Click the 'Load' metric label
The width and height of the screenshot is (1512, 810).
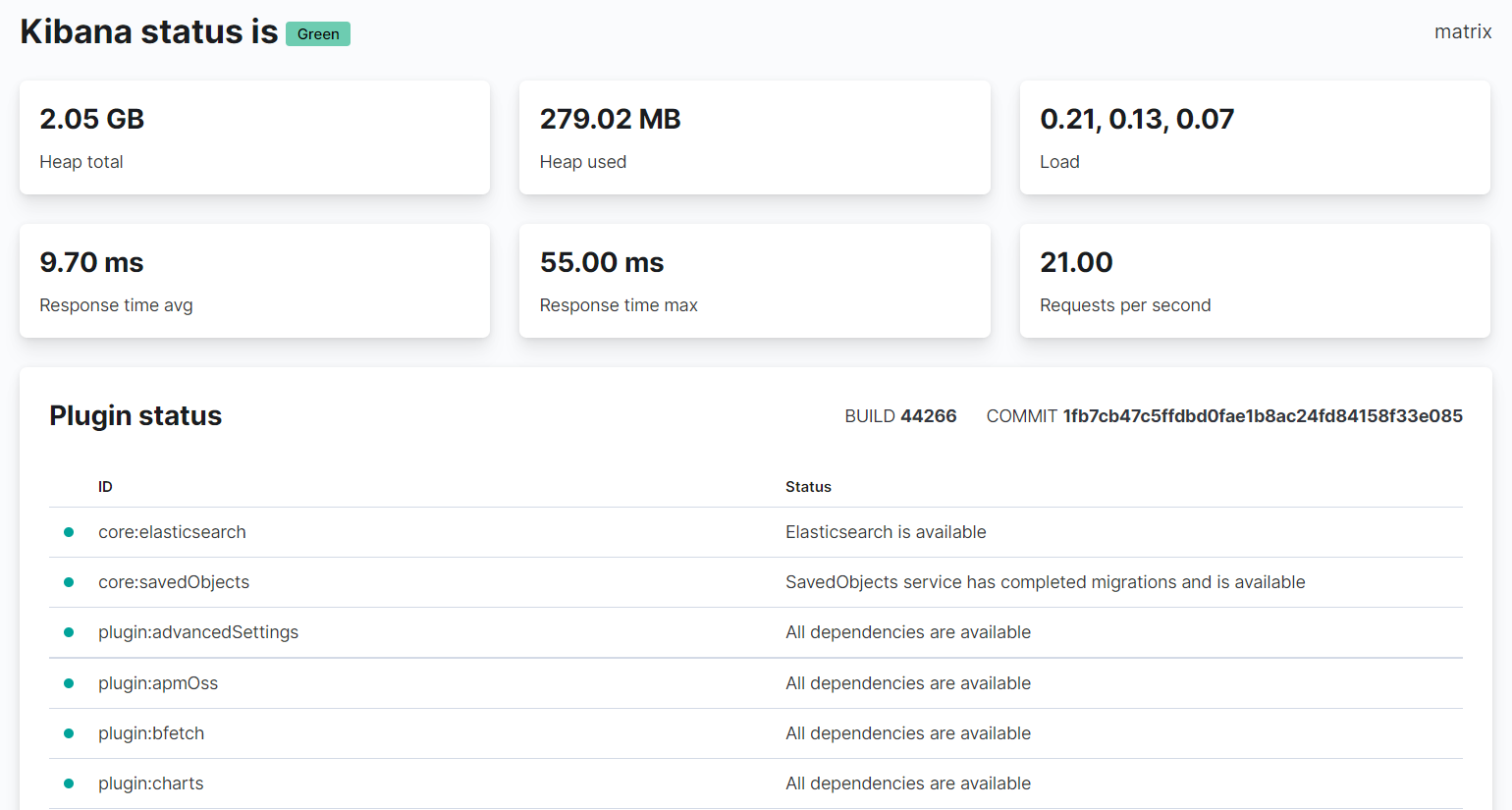tap(1059, 162)
